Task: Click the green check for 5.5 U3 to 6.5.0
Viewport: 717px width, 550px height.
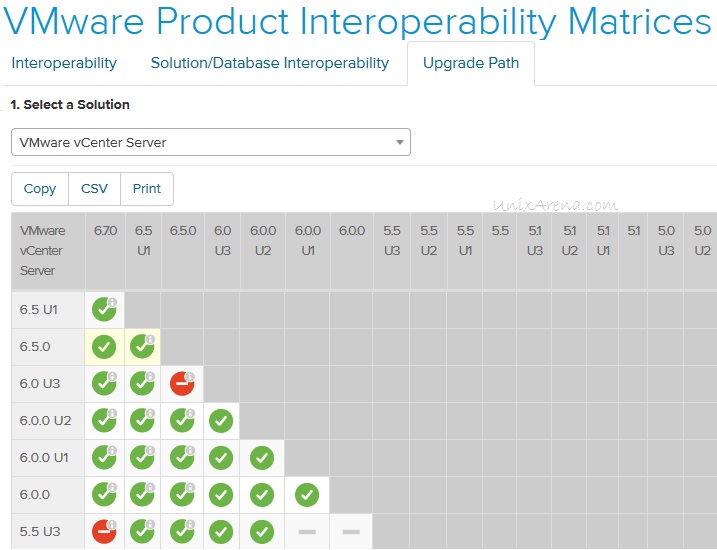Action: coord(182,532)
